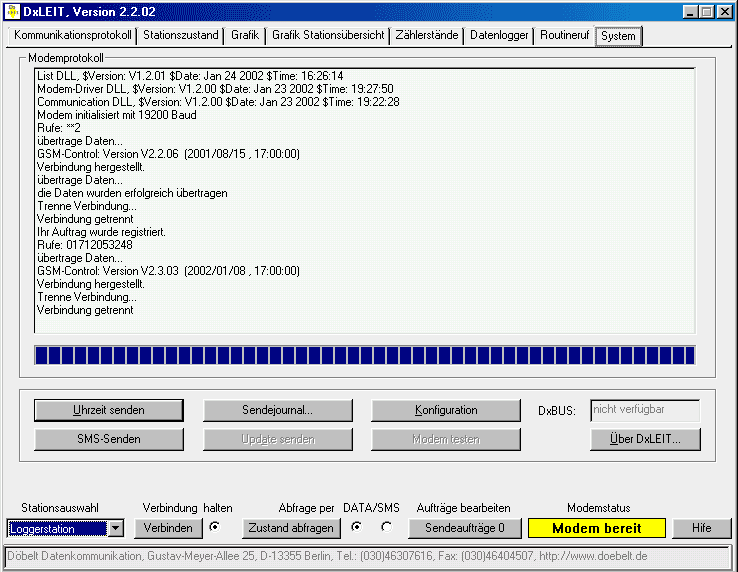Toggle the Verbindung halten radio button
This screenshot has height=572, width=738.
(x=215, y=526)
